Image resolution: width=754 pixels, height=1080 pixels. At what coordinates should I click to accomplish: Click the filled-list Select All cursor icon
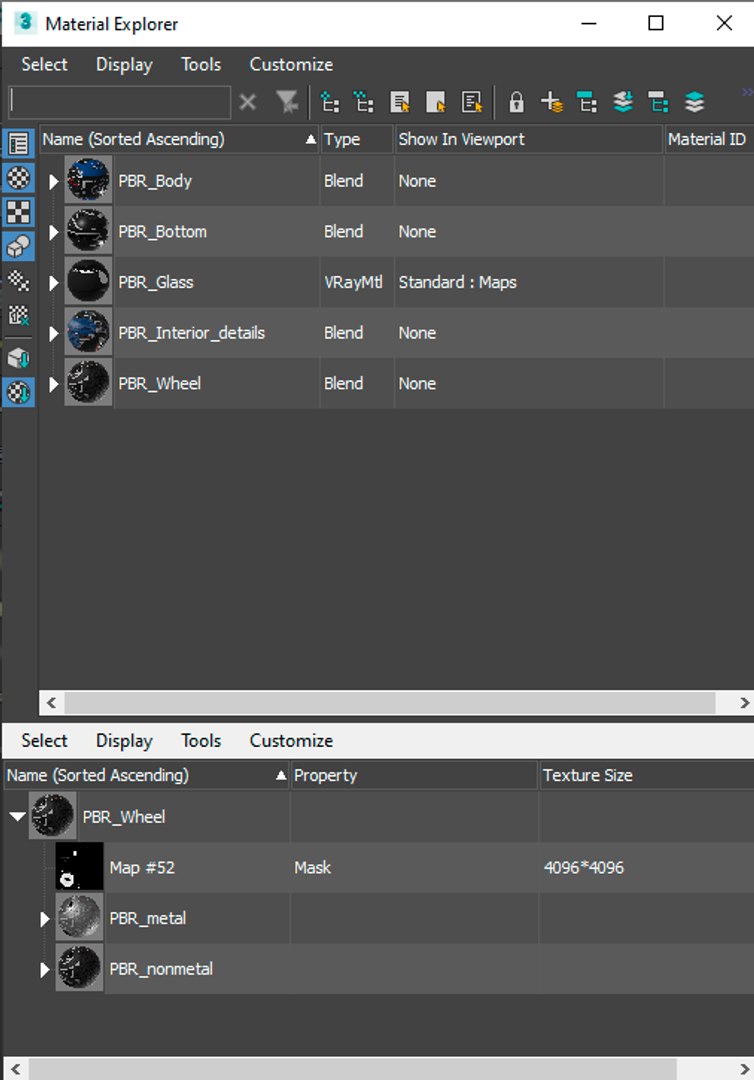click(400, 103)
